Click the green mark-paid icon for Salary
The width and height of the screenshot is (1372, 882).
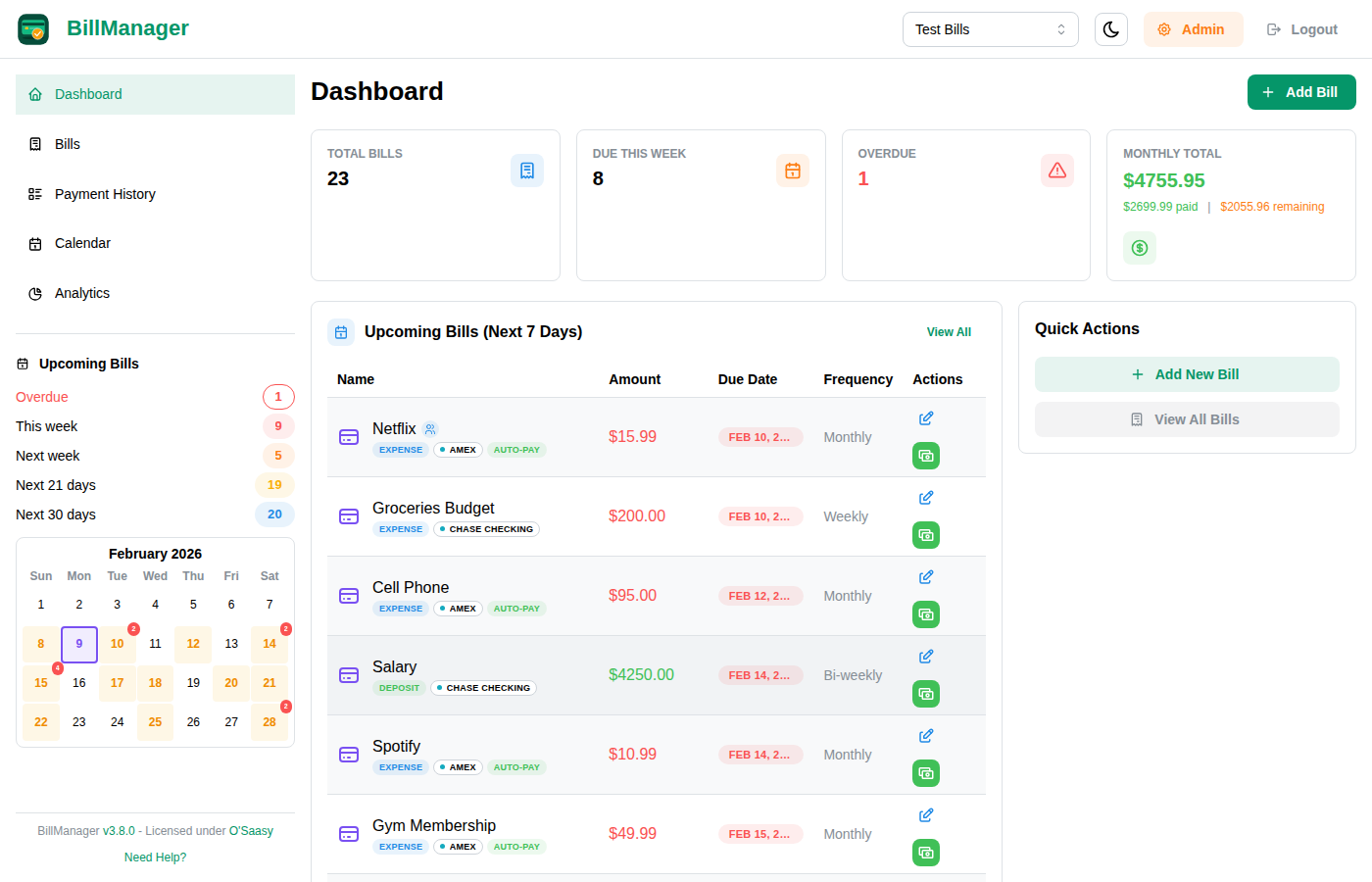tap(925, 694)
